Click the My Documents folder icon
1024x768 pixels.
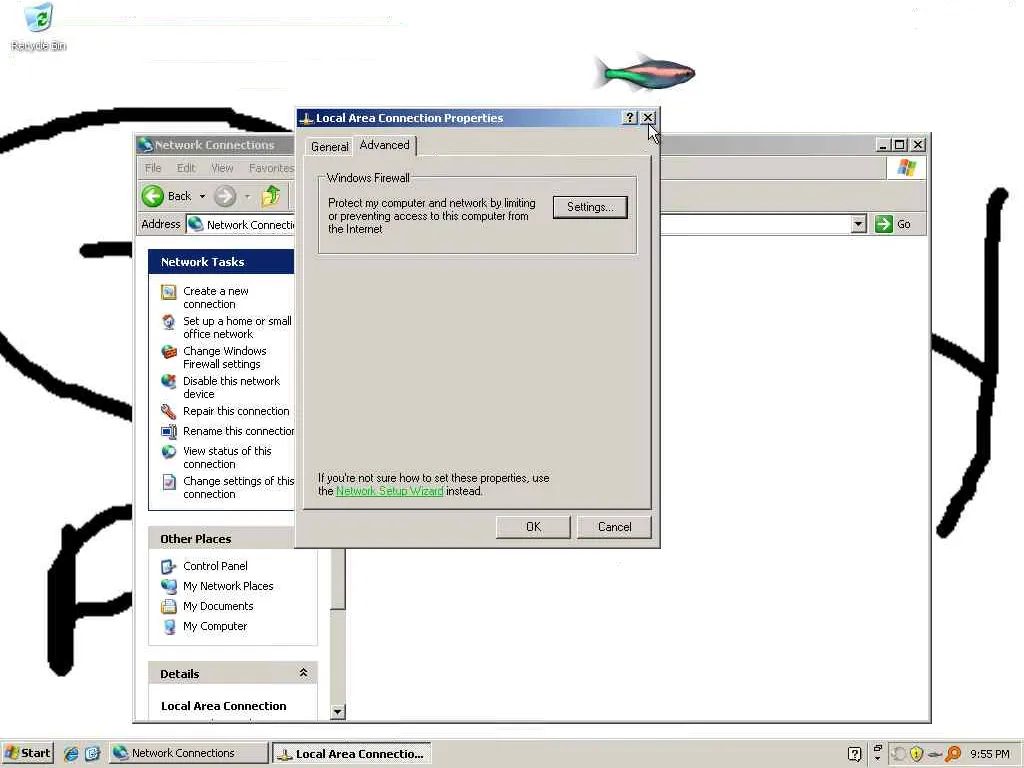click(168, 607)
